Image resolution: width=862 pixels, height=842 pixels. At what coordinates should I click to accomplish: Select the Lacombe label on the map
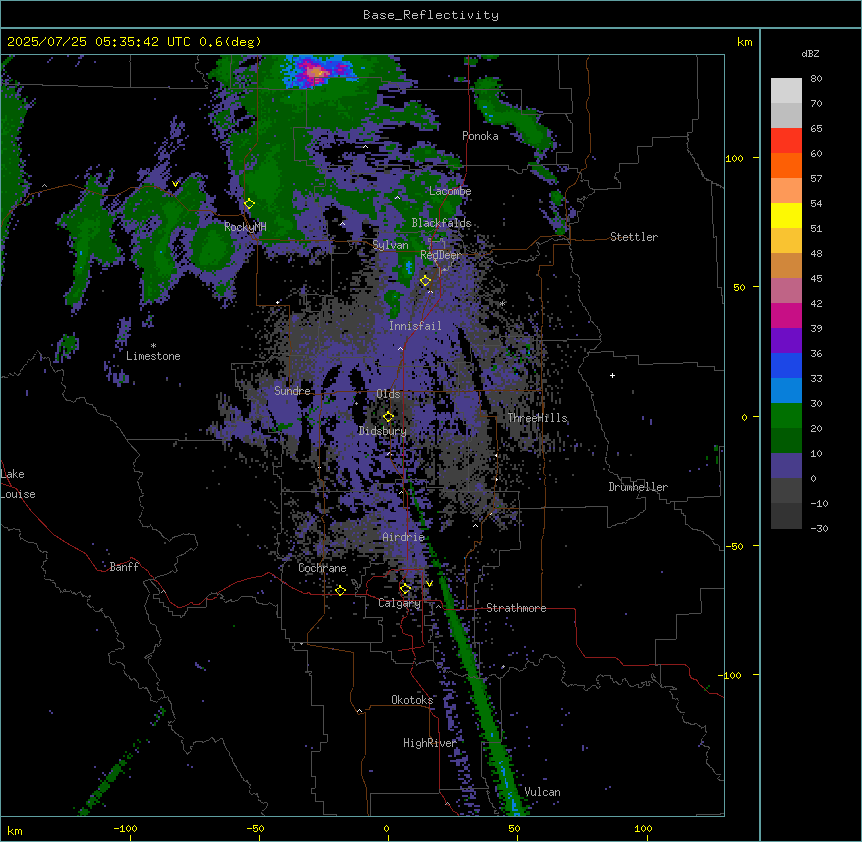[x=450, y=191]
